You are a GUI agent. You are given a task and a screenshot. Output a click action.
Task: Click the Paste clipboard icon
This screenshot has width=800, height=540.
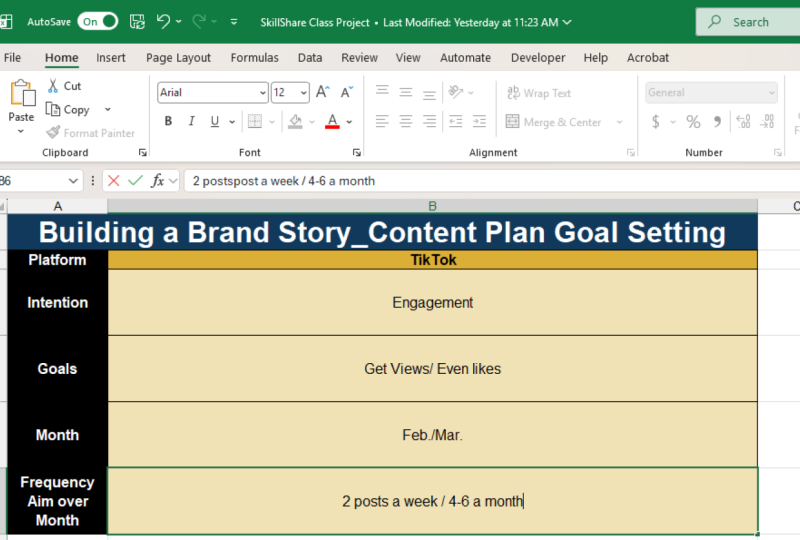pyautogui.click(x=22, y=93)
